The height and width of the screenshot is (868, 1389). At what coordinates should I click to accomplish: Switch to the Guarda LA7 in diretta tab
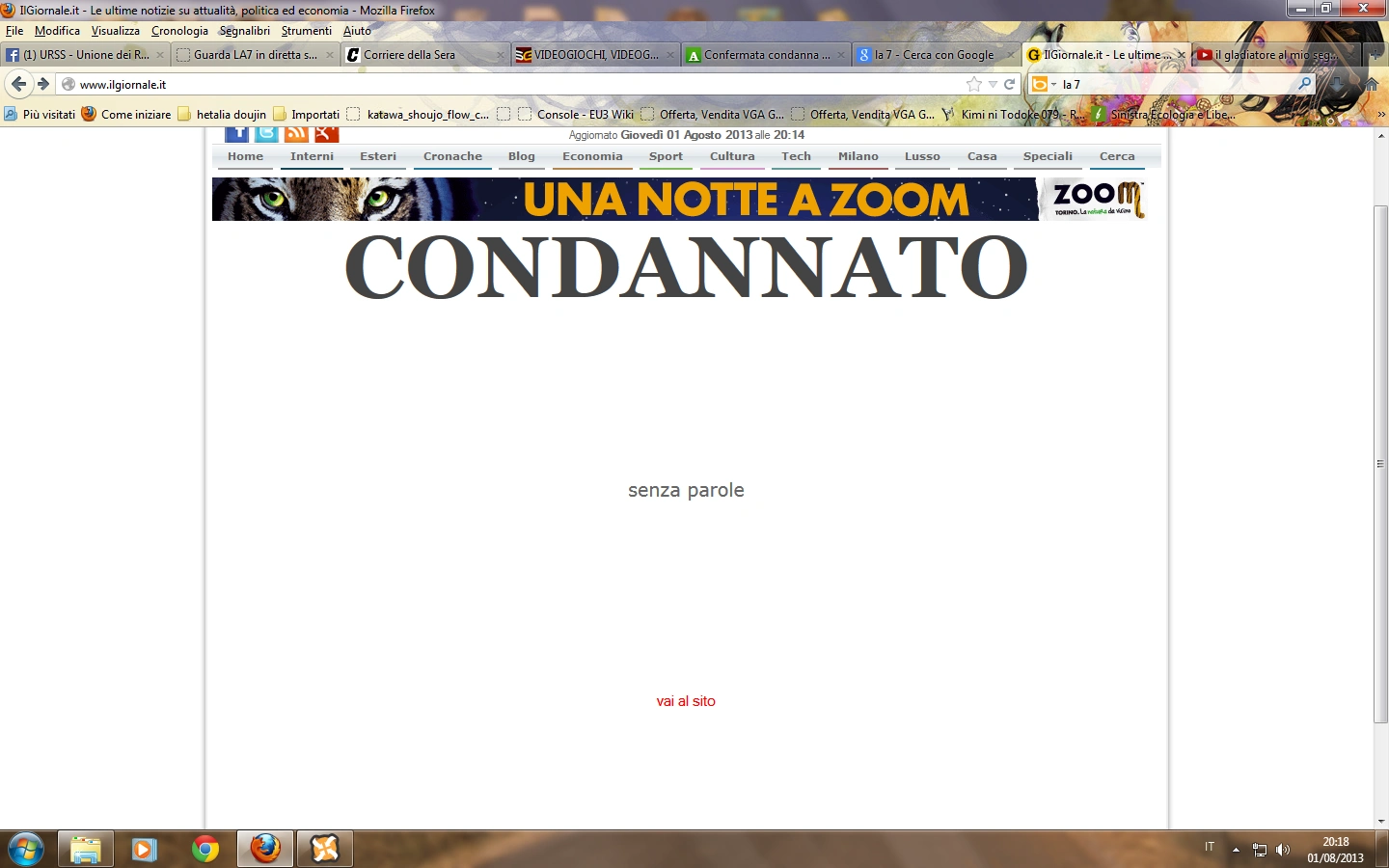click(x=256, y=55)
